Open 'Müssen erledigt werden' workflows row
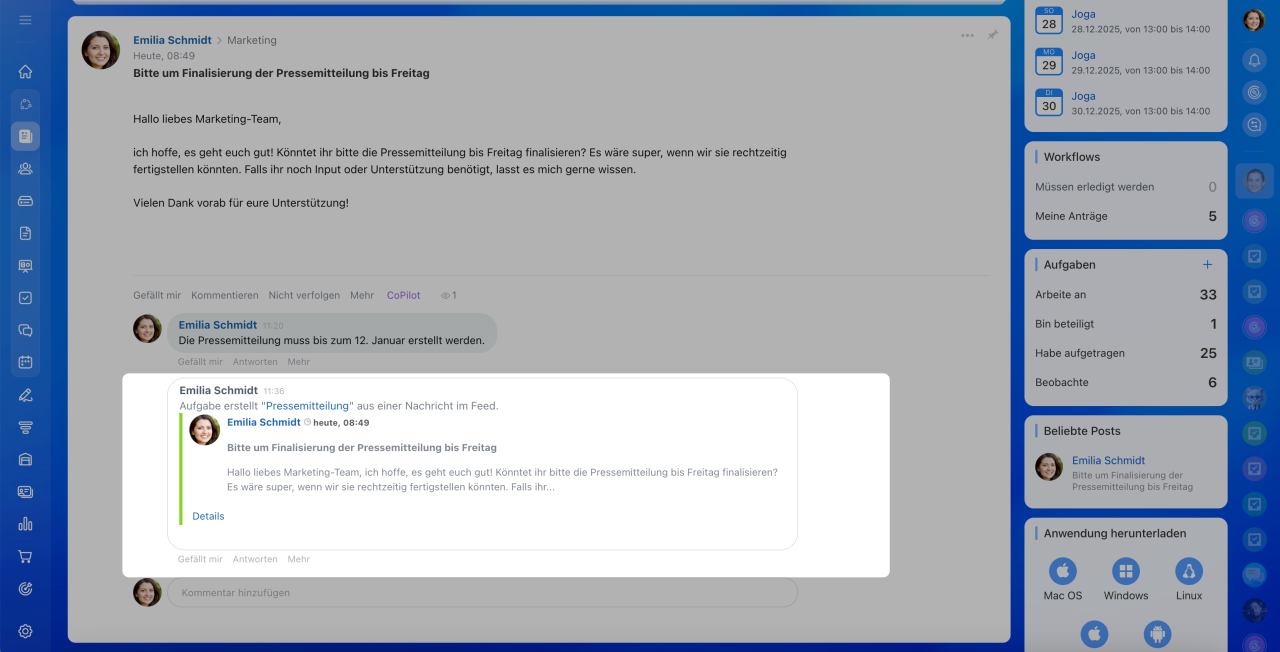Image resolution: width=1280 pixels, height=652 pixels. (1126, 187)
